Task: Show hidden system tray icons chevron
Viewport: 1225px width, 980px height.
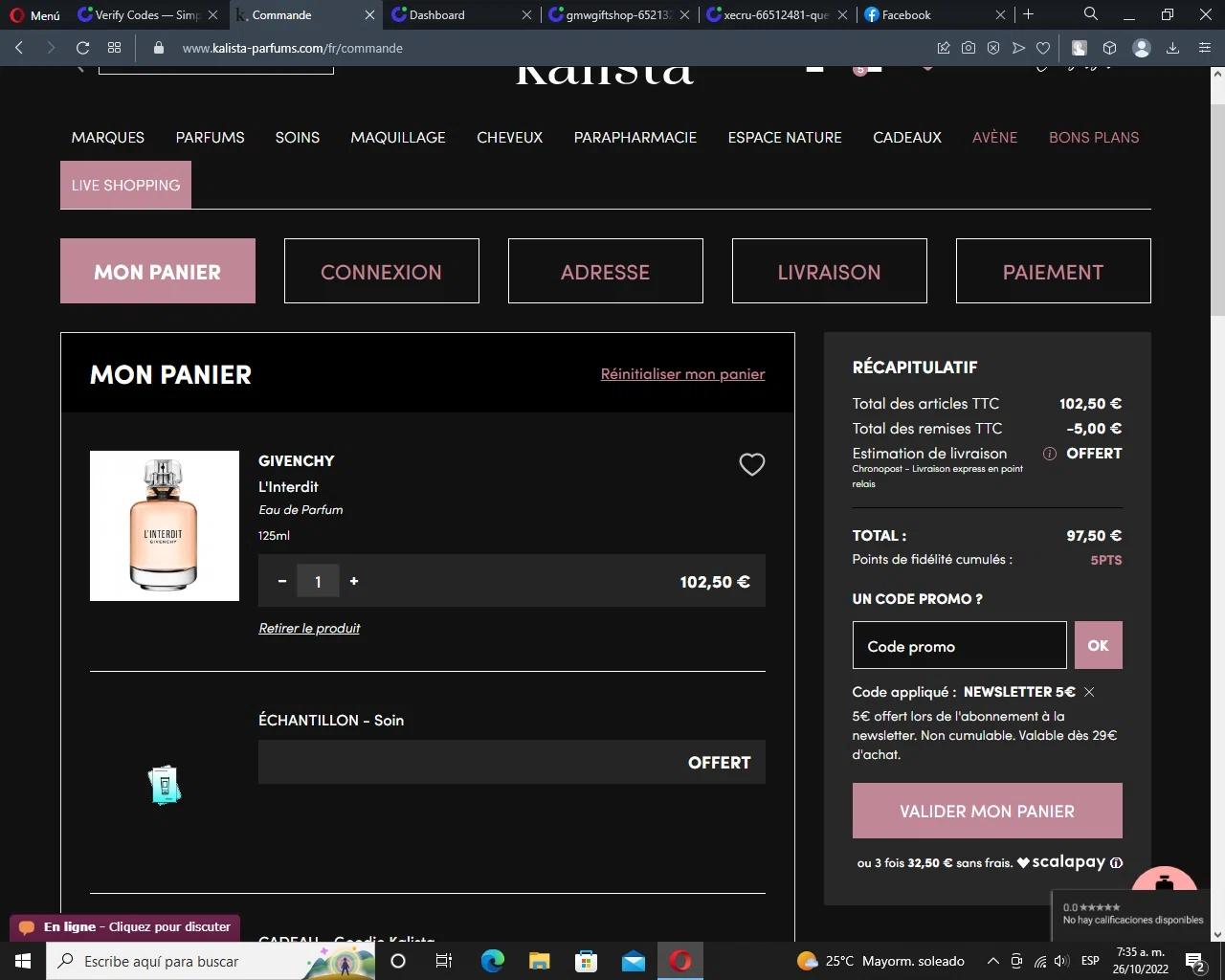Action: click(x=993, y=961)
